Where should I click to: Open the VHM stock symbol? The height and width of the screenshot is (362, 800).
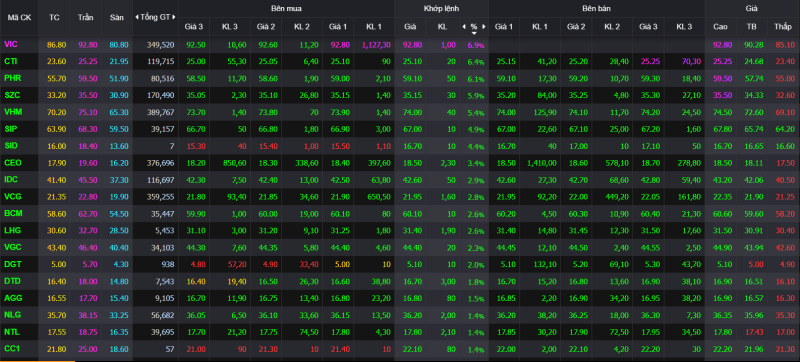tap(13, 112)
